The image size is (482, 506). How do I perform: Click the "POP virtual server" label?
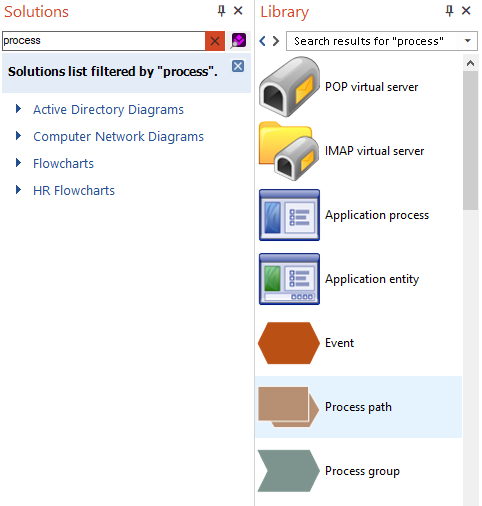371,87
